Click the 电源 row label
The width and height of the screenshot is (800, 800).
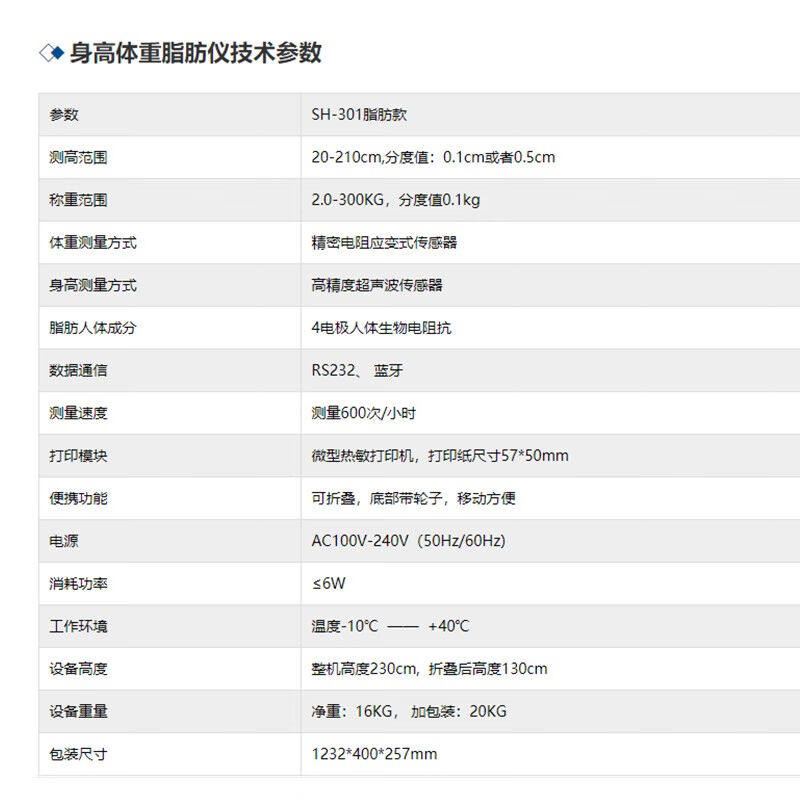click(x=64, y=541)
